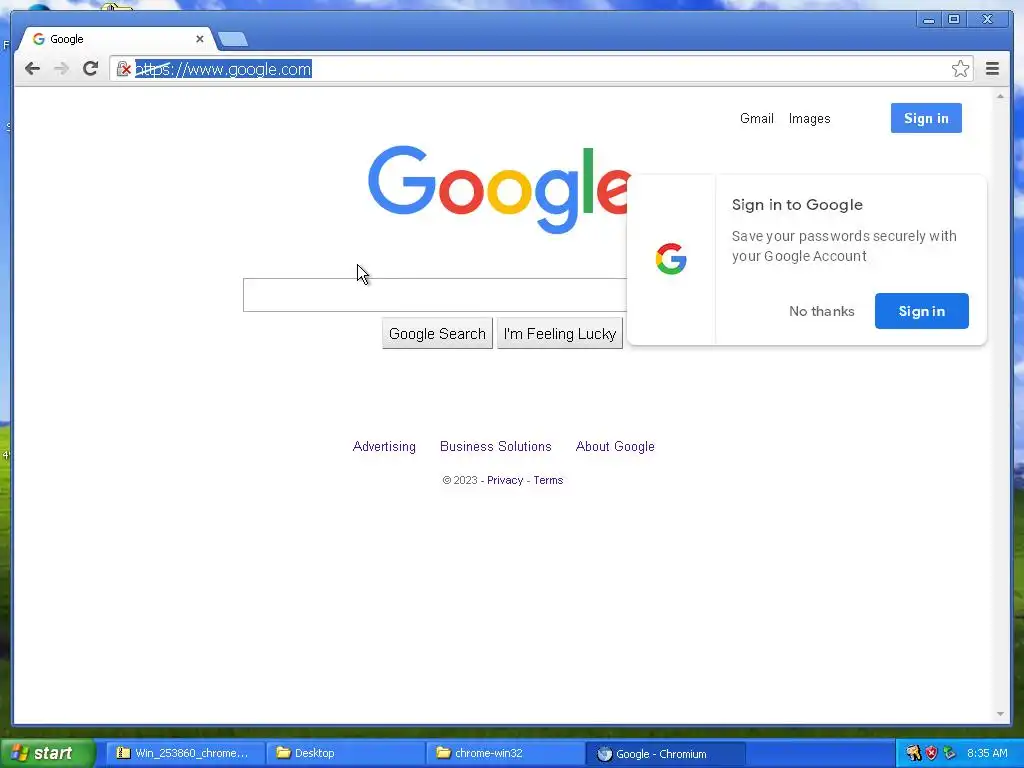
Task: Bookmark this page with the star icon
Action: click(960, 69)
